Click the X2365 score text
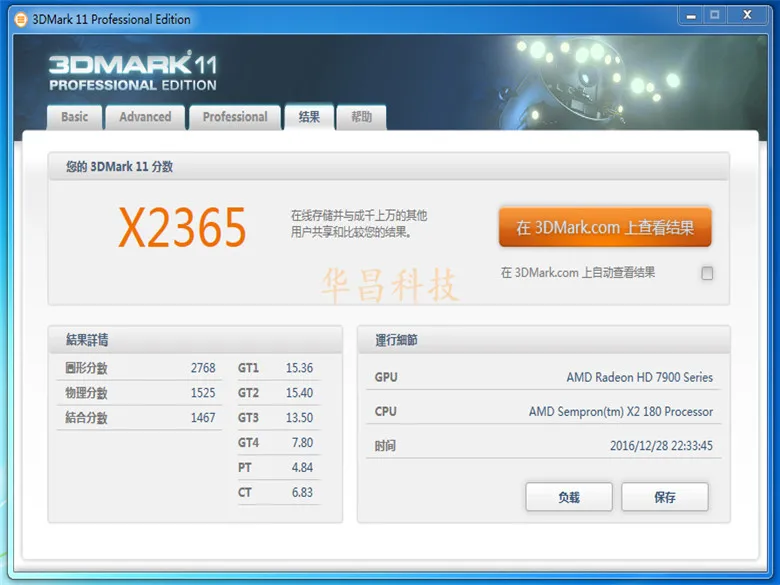This screenshot has width=780, height=585. [182, 227]
